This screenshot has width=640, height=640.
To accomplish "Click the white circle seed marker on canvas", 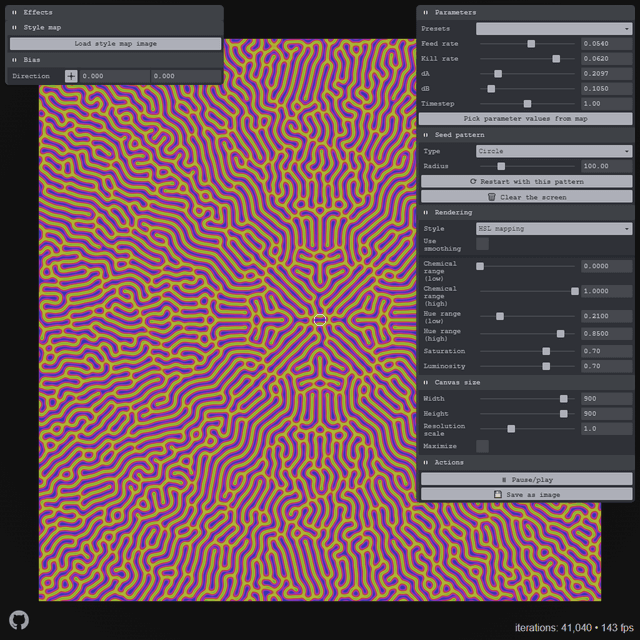I will pos(320,319).
